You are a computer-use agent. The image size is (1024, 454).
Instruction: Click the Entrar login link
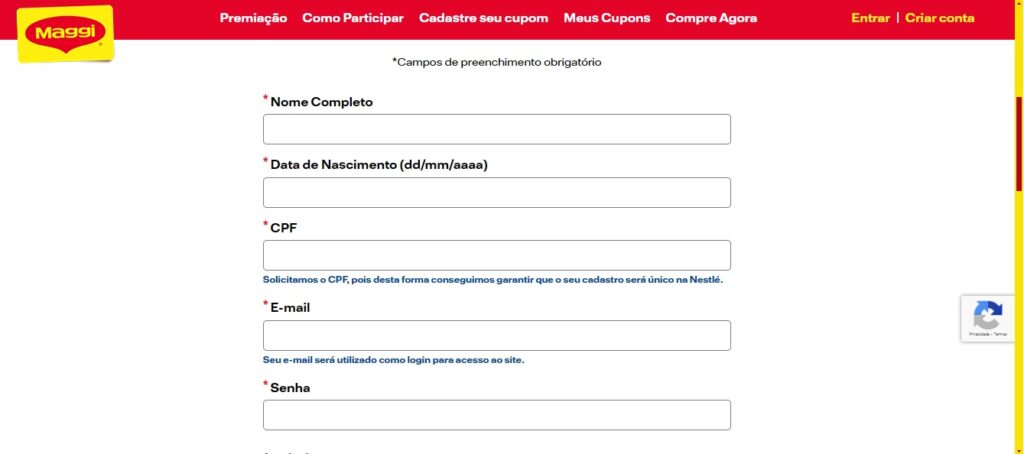point(870,18)
